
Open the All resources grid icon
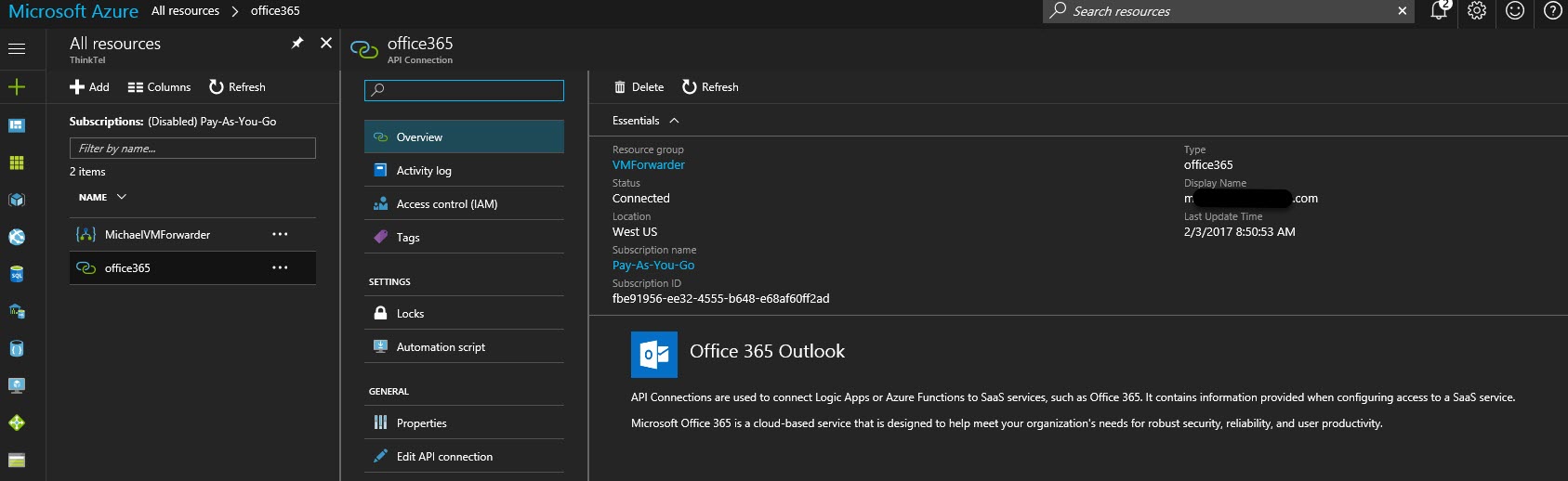click(x=17, y=162)
